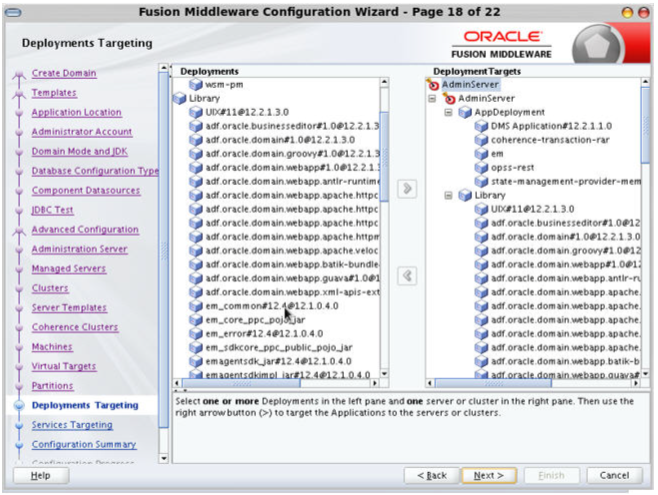Screen dimensions: 658x495
Task: Go to Virtual Targets step
Action: [64, 366]
